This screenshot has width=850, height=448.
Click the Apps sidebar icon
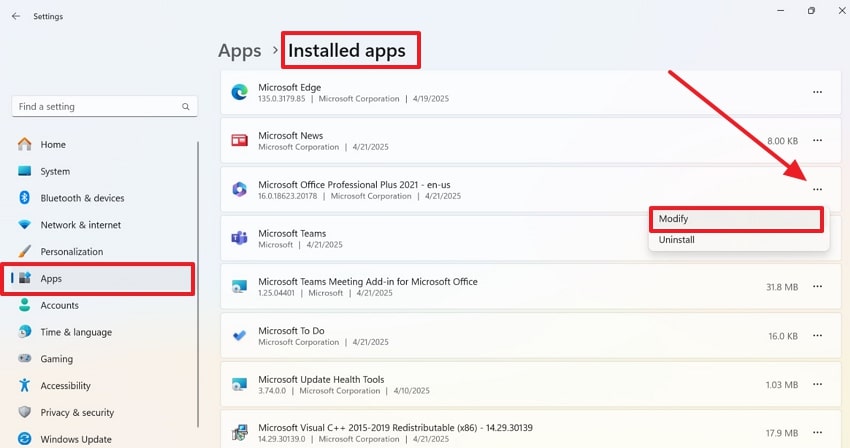[x=25, y=278]
